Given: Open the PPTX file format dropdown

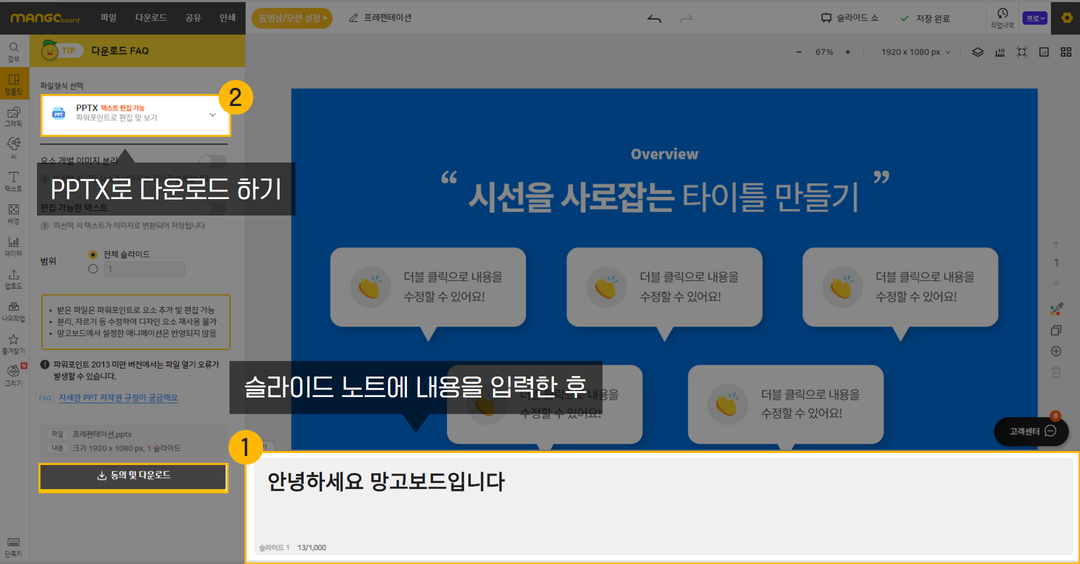Looking at the screenshot, I should [x=135, y=114].
